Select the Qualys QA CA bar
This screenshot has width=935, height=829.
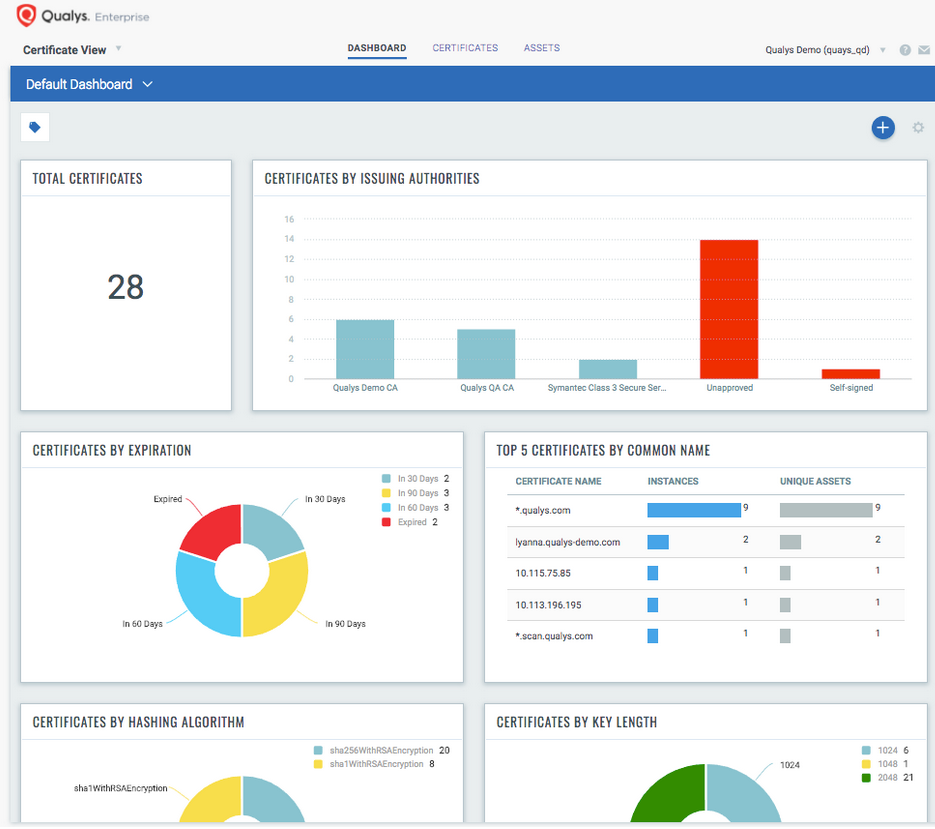point(486,354)
